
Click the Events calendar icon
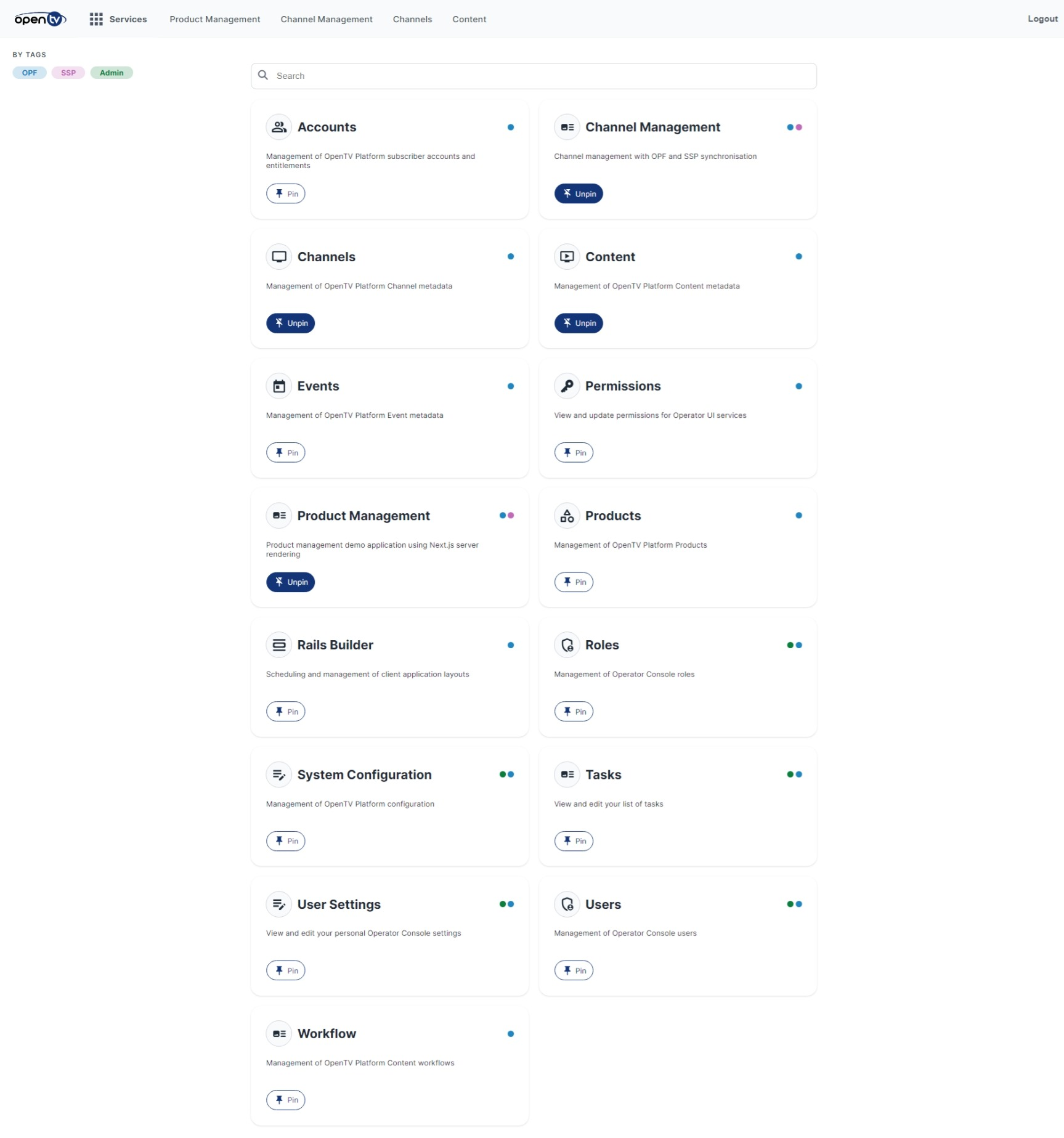pyautogui.click(x=279, y=386)
